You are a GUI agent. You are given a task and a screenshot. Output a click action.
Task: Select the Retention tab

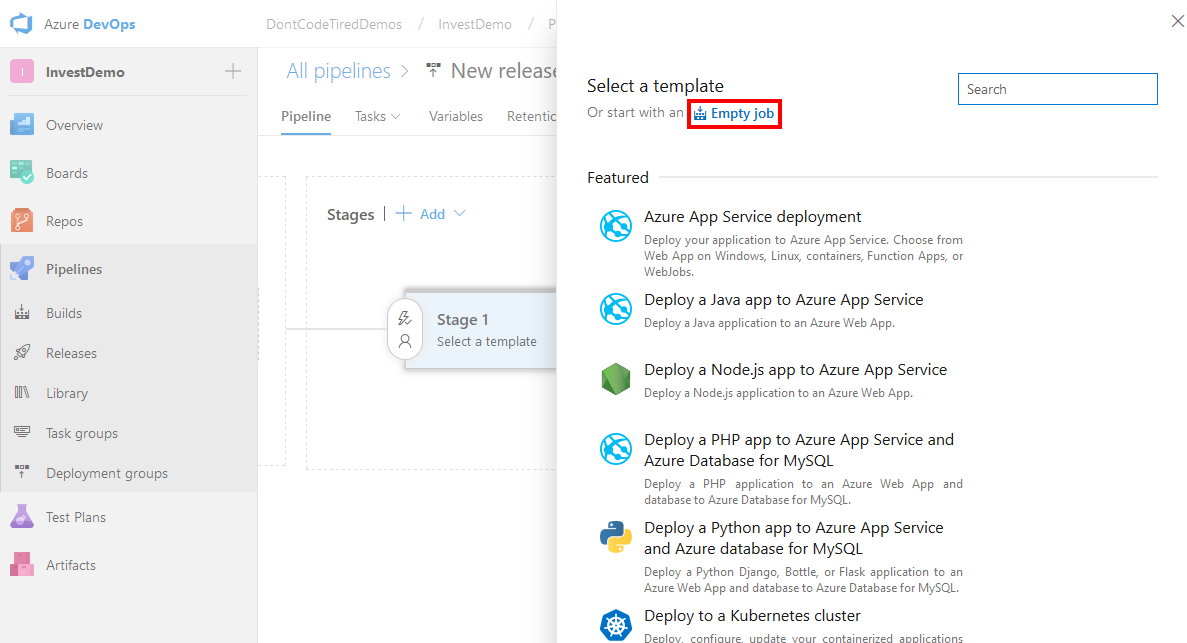534,116
